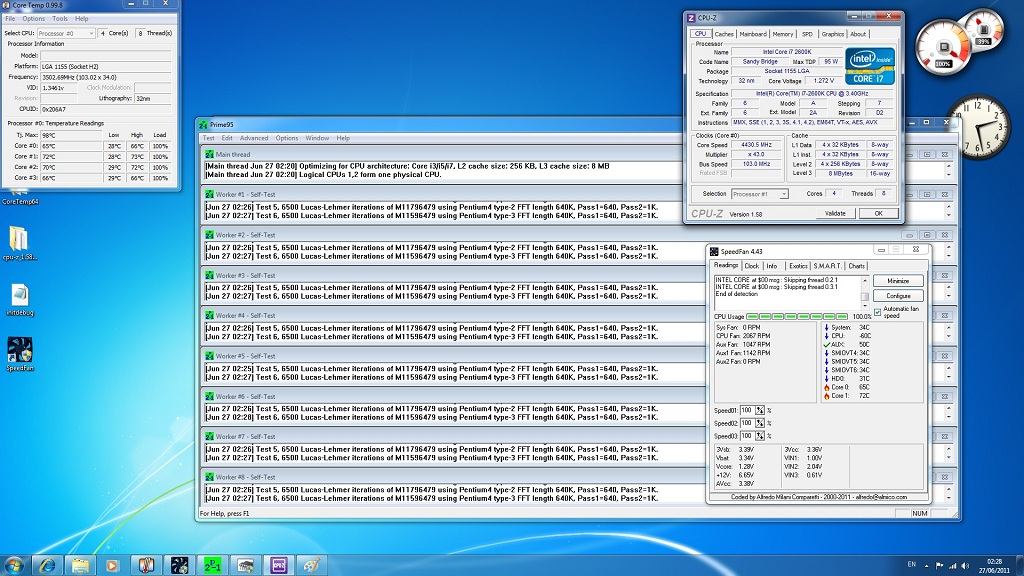
Task: Open Windows Explorer folder from taskbar
Action: click(x=79, y=565)
